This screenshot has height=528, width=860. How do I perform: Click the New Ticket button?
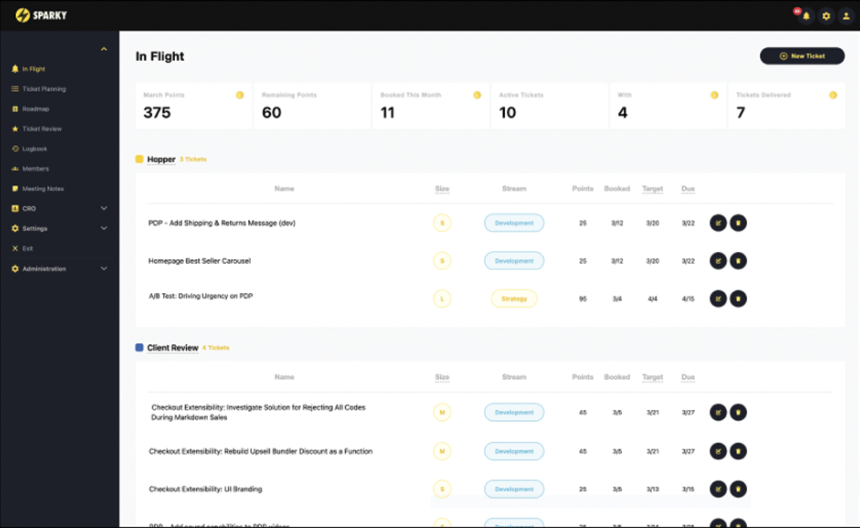click(x=802, y=56)
